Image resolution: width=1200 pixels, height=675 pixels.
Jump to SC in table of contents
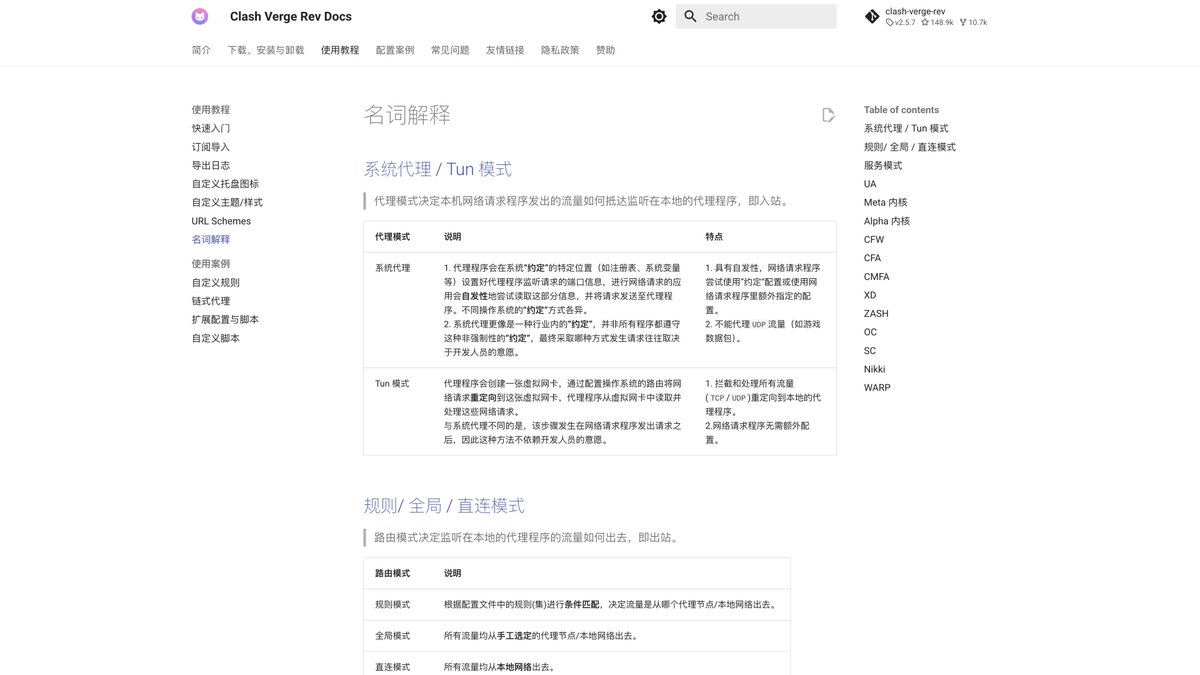tap(870, 350)
